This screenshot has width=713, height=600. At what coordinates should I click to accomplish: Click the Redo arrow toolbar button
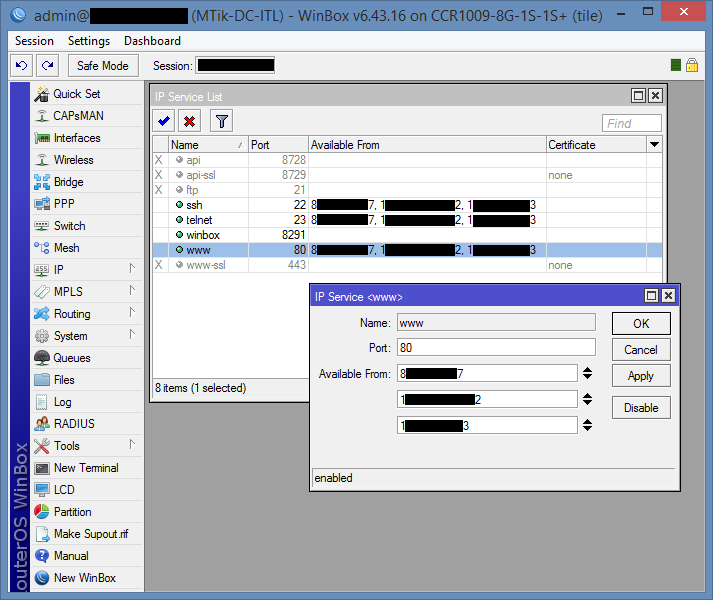pos(48,66)
